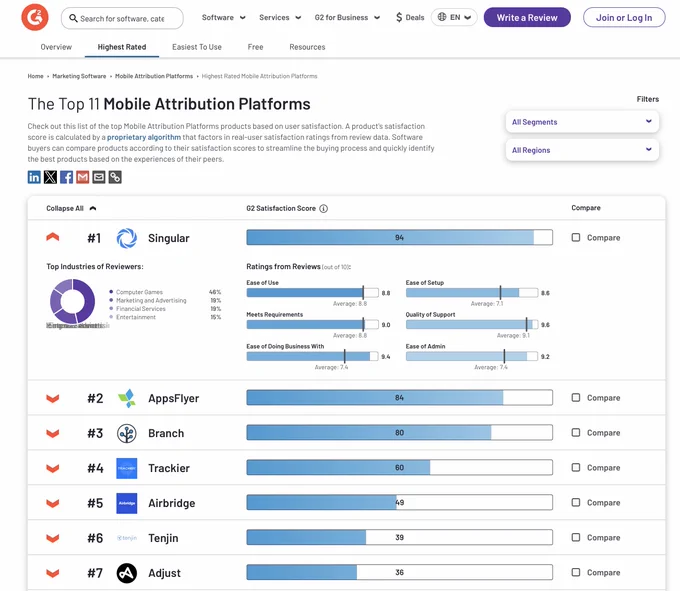Go to the Marketing Software breadcrumb

click(79, 76)
